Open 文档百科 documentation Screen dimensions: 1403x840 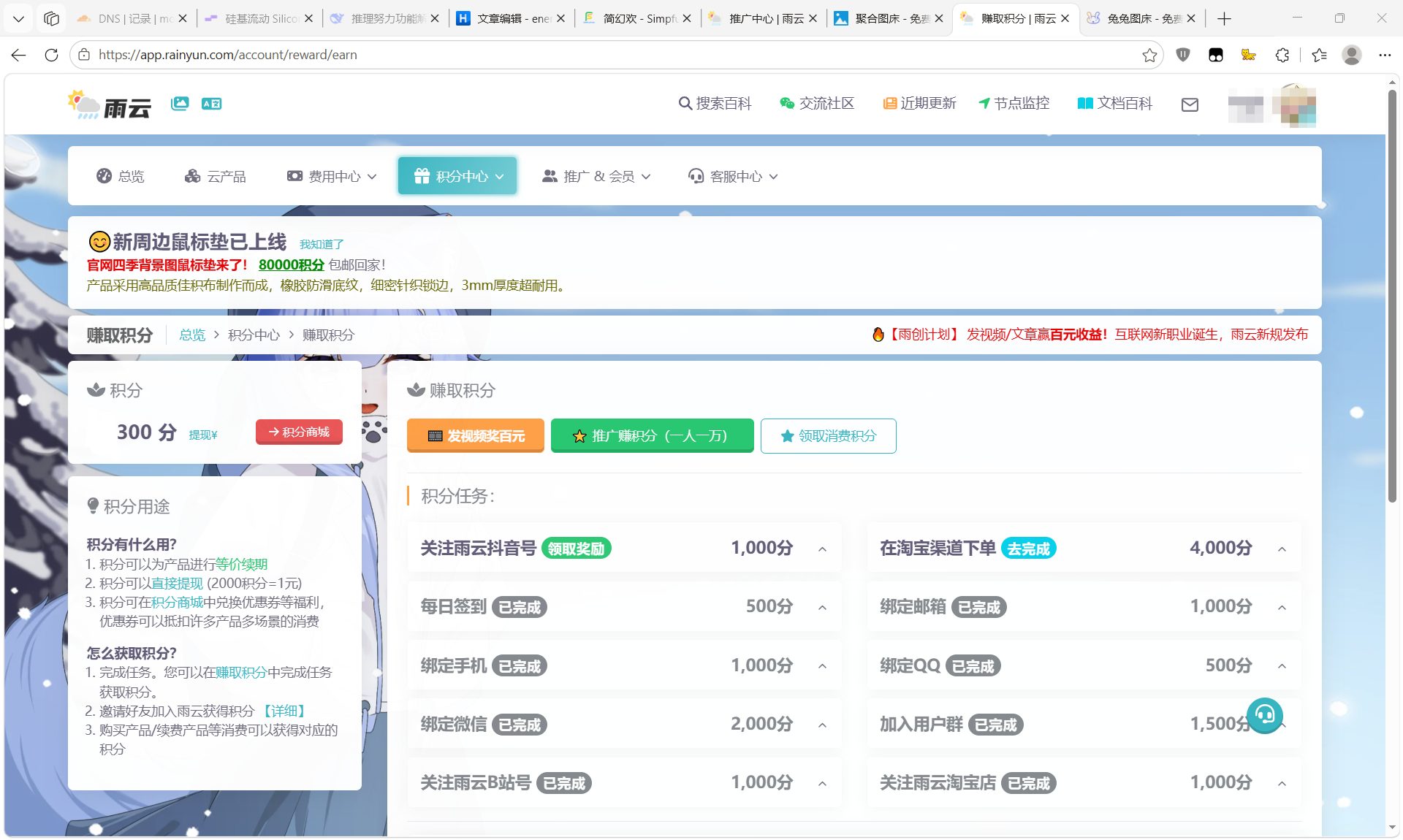pyautogui.click(x=1115, y=104)
